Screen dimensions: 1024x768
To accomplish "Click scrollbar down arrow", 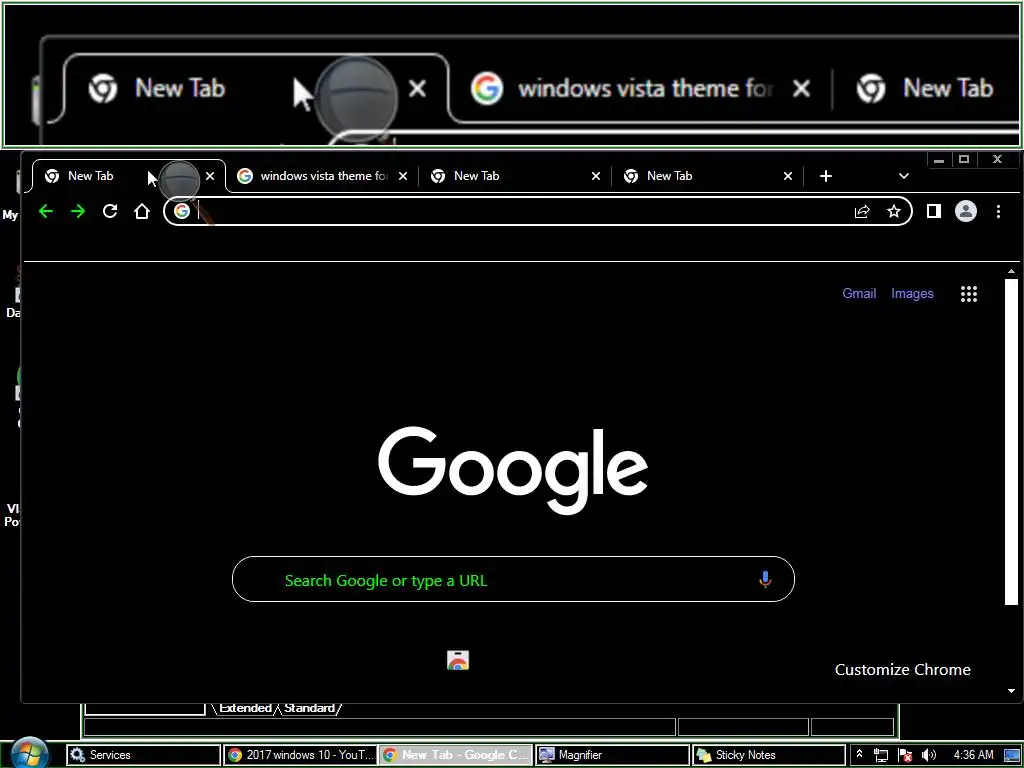I will (x=1011, y=690).
